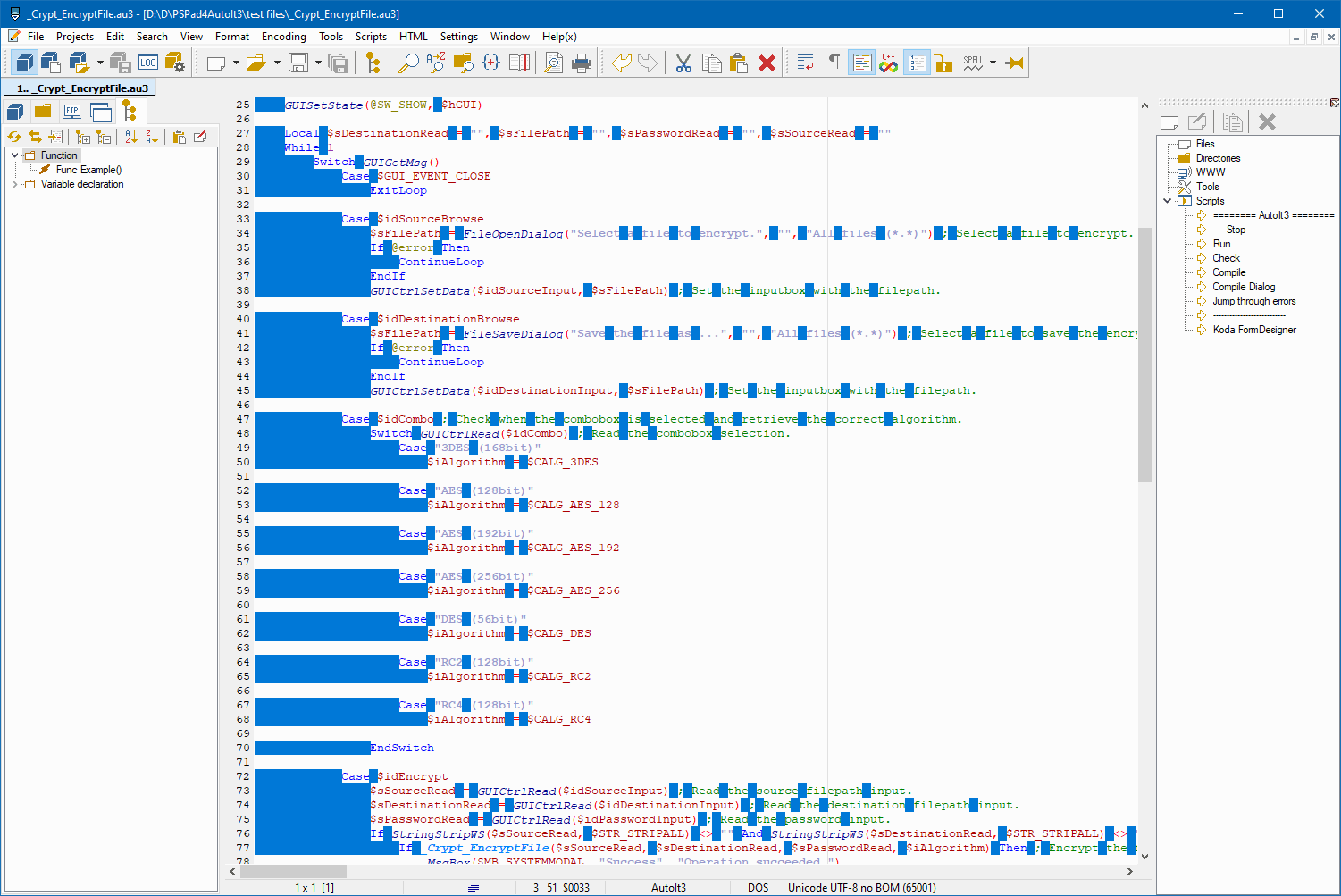Click the Cut scissors icon
This screenshot has width=1341, height=896.
click(x=683, y=63)
